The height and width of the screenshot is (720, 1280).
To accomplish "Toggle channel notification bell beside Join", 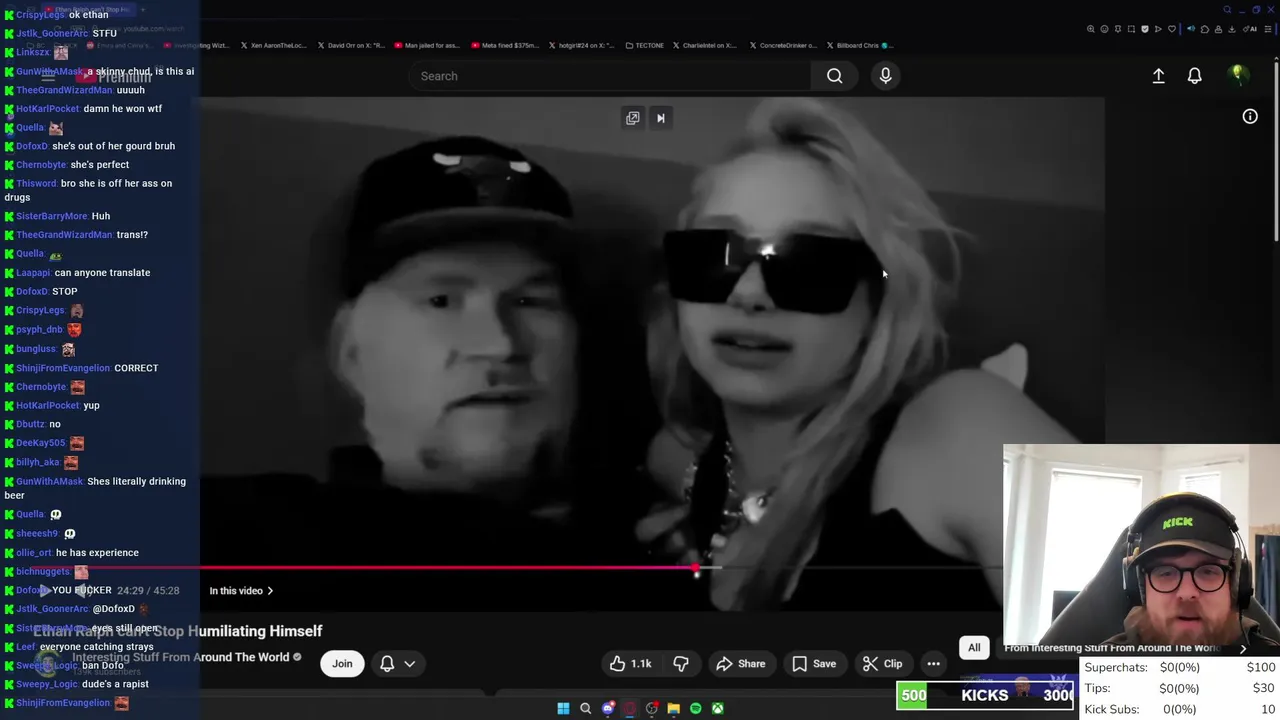I will tap(387, 664).
